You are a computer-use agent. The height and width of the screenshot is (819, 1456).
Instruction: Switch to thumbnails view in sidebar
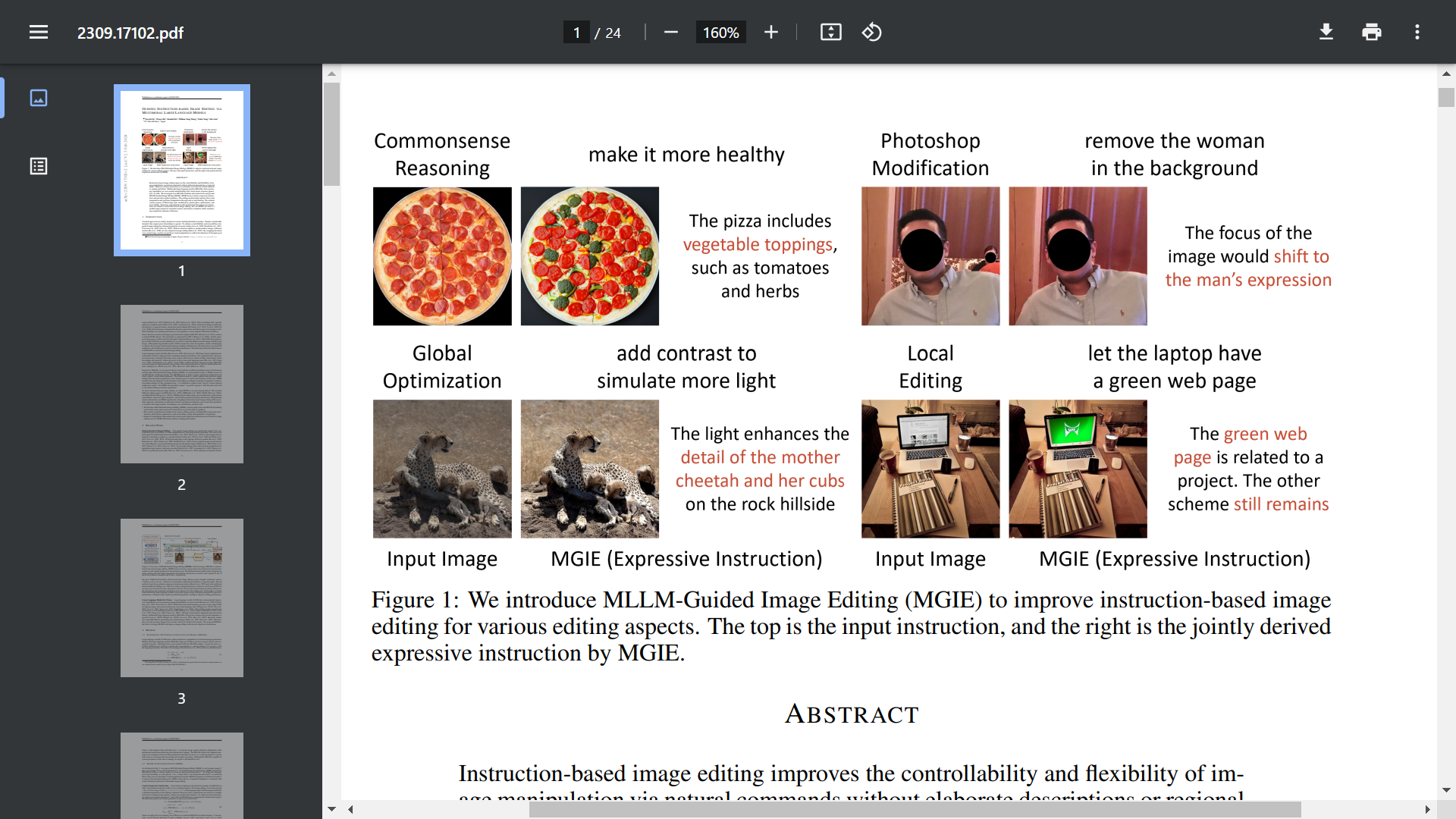tap(39, 98)
